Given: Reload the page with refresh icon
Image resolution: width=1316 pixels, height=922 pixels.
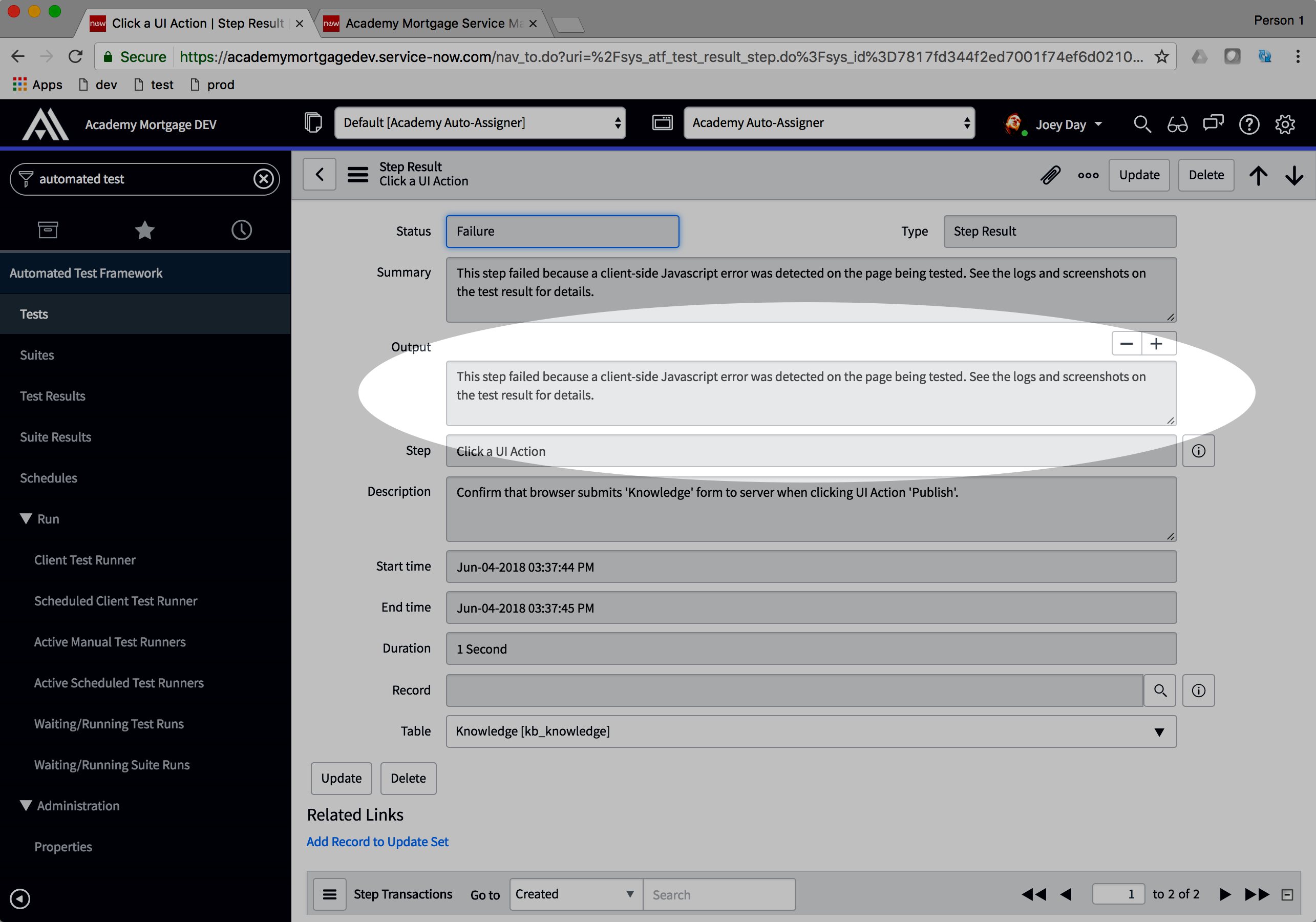Looking at the screenshot, I should [76, 56].
